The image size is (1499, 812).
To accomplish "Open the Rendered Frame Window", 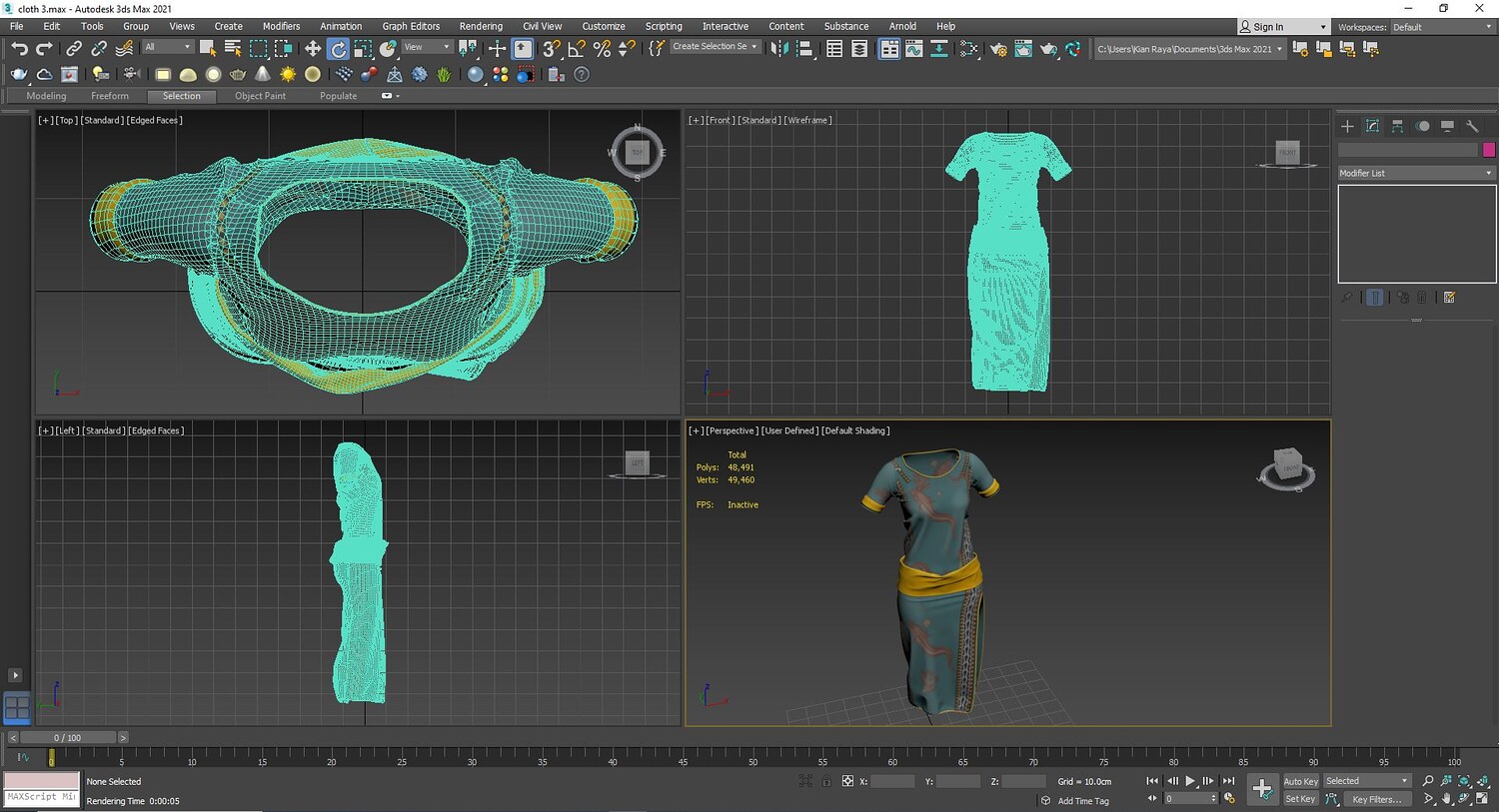I will [x=1023, y=48].
